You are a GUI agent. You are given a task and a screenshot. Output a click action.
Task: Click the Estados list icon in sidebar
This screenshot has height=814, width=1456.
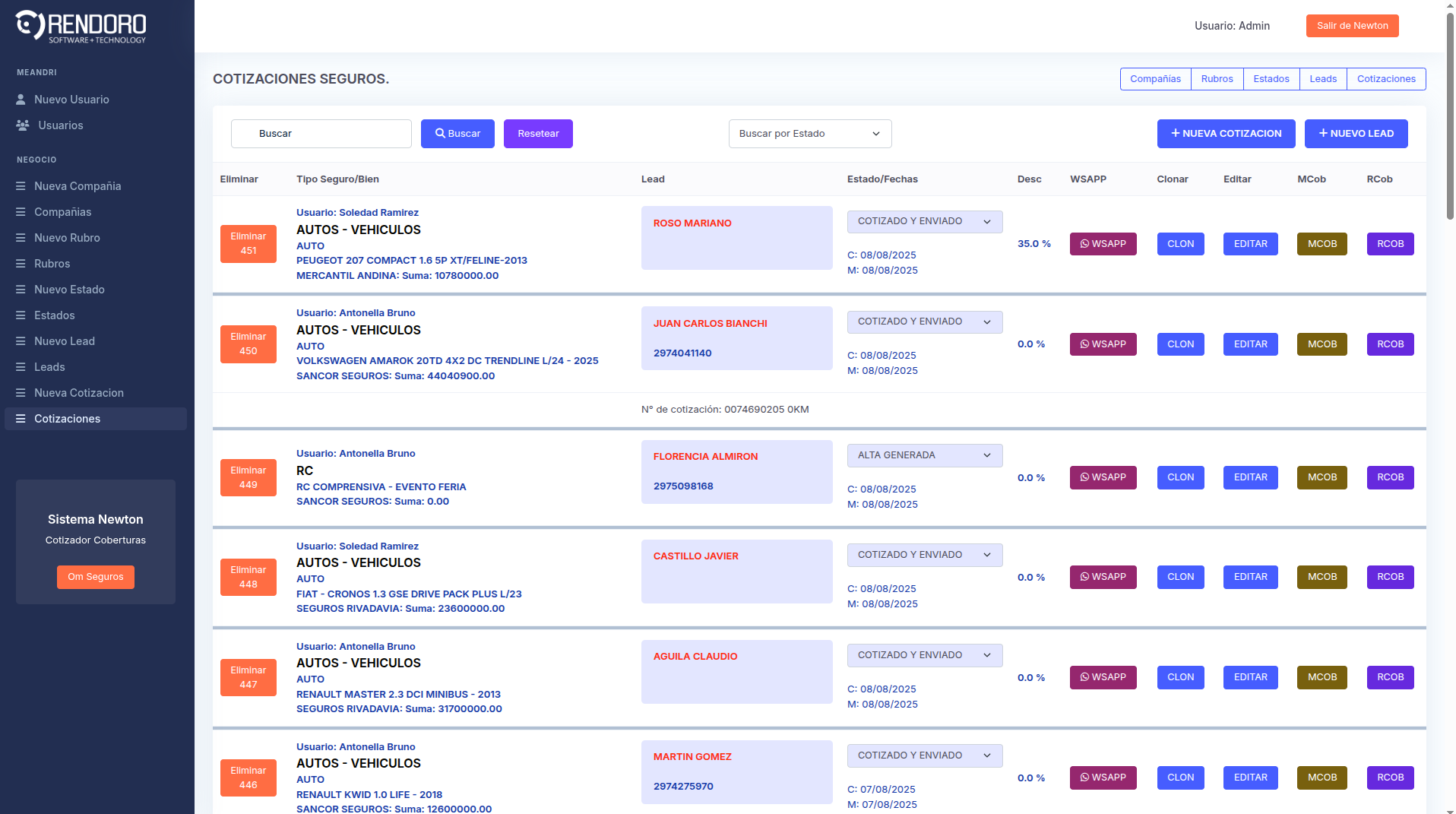pos(21,315)
